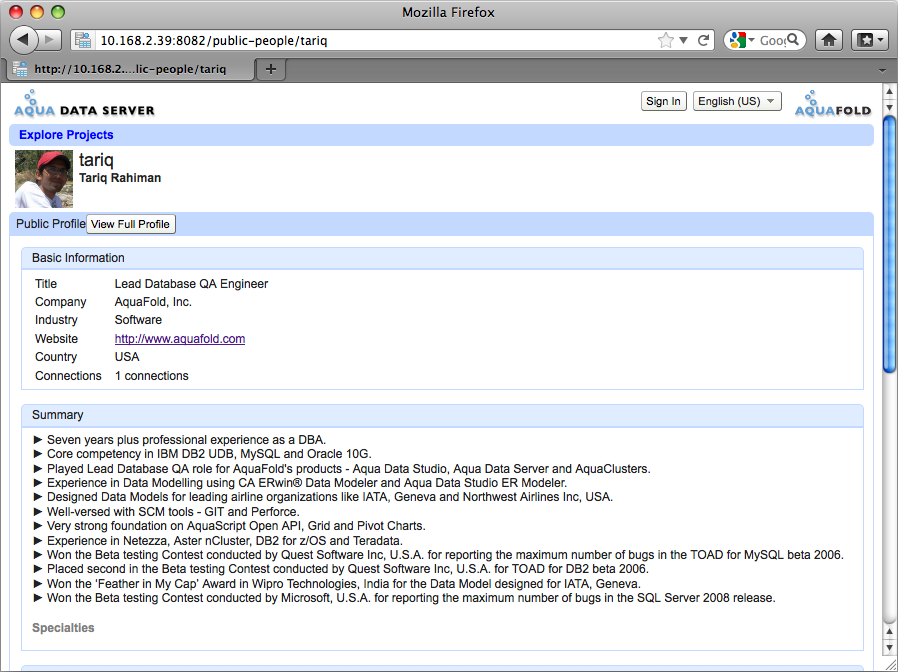
Task: Go forward with the forward arrow button
Action: coord(50,40)
